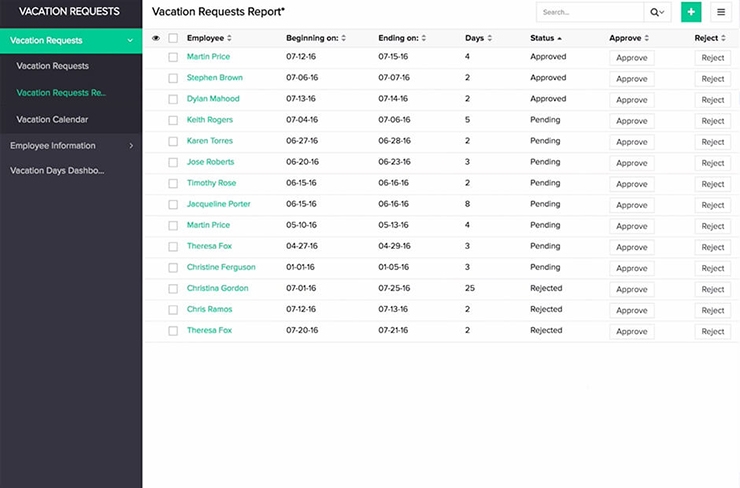Reject Christine Ferguson's vacation request
Screen dimensions: 740x488
click(x=713, y=269)
